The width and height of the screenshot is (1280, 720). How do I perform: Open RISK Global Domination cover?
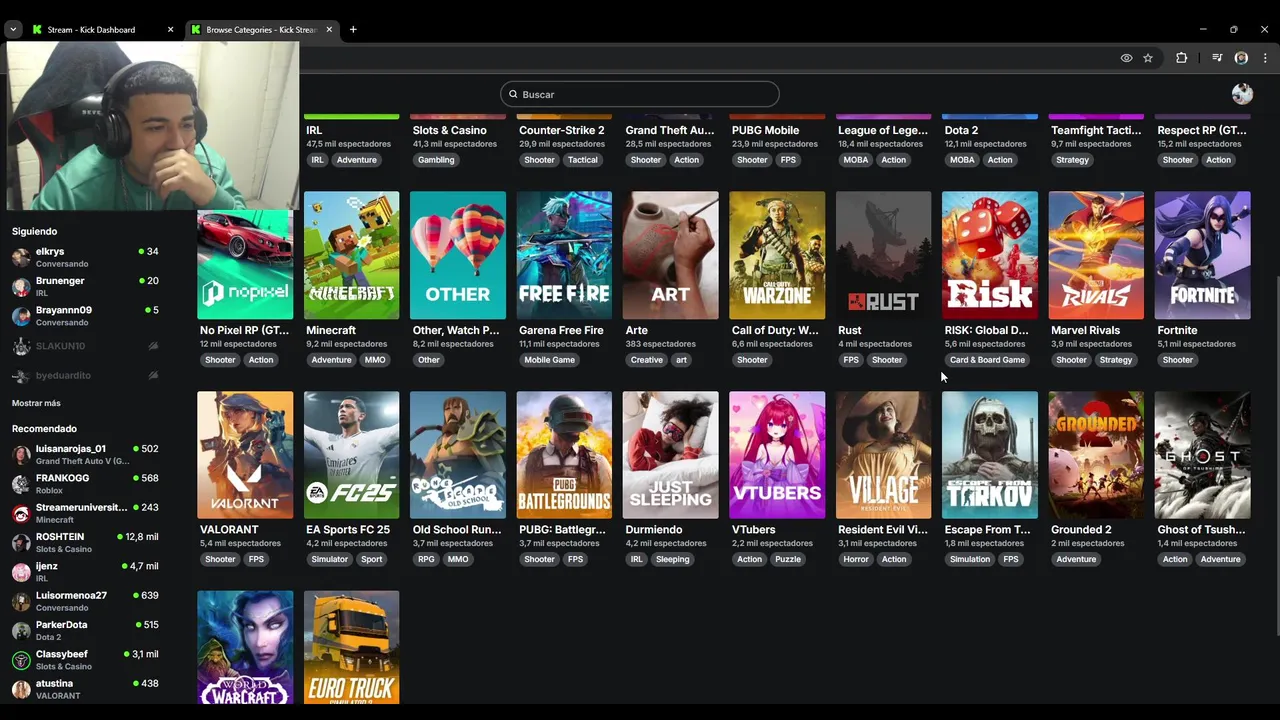[x=990, y=255]
